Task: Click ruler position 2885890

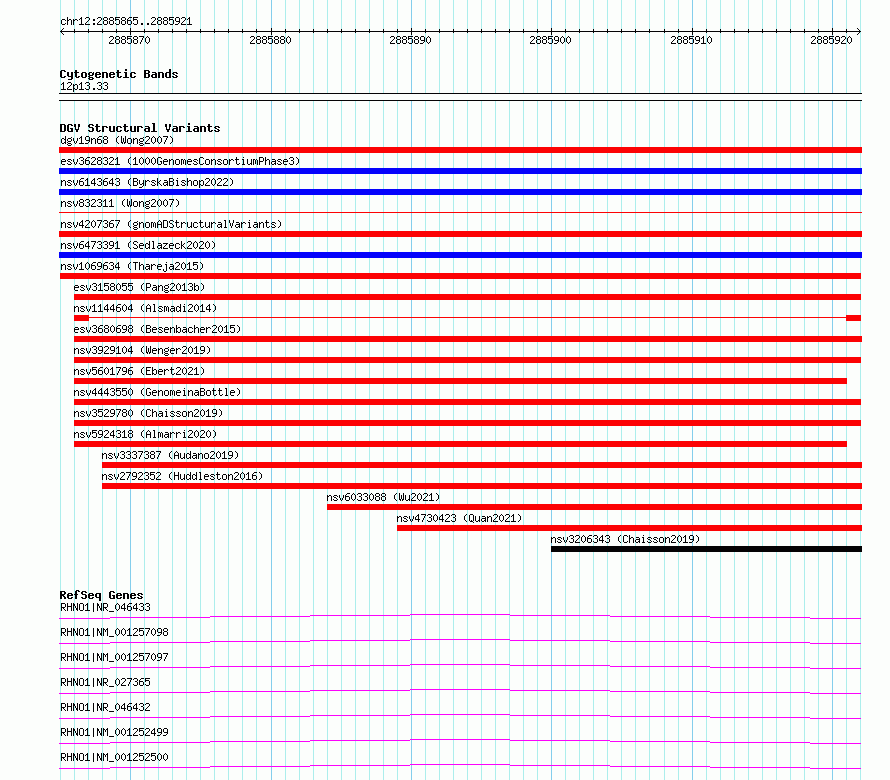Action: 410,40
